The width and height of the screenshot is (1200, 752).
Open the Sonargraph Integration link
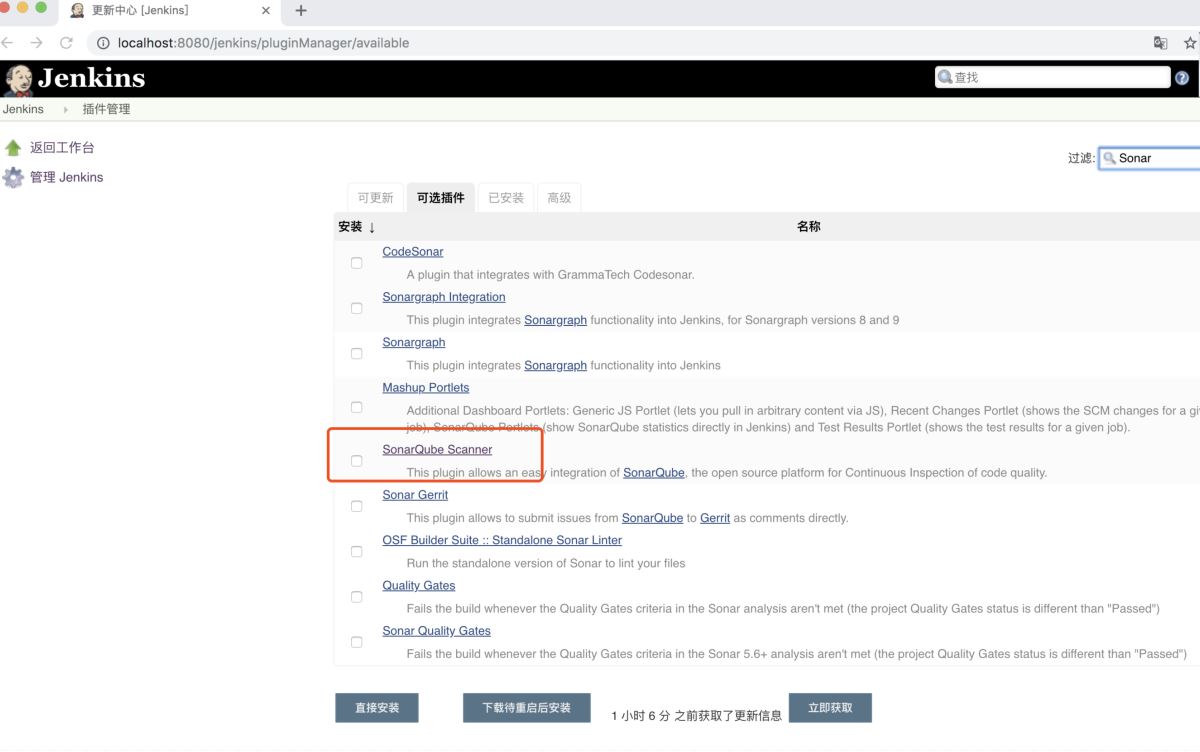click(x=444, y=297)
